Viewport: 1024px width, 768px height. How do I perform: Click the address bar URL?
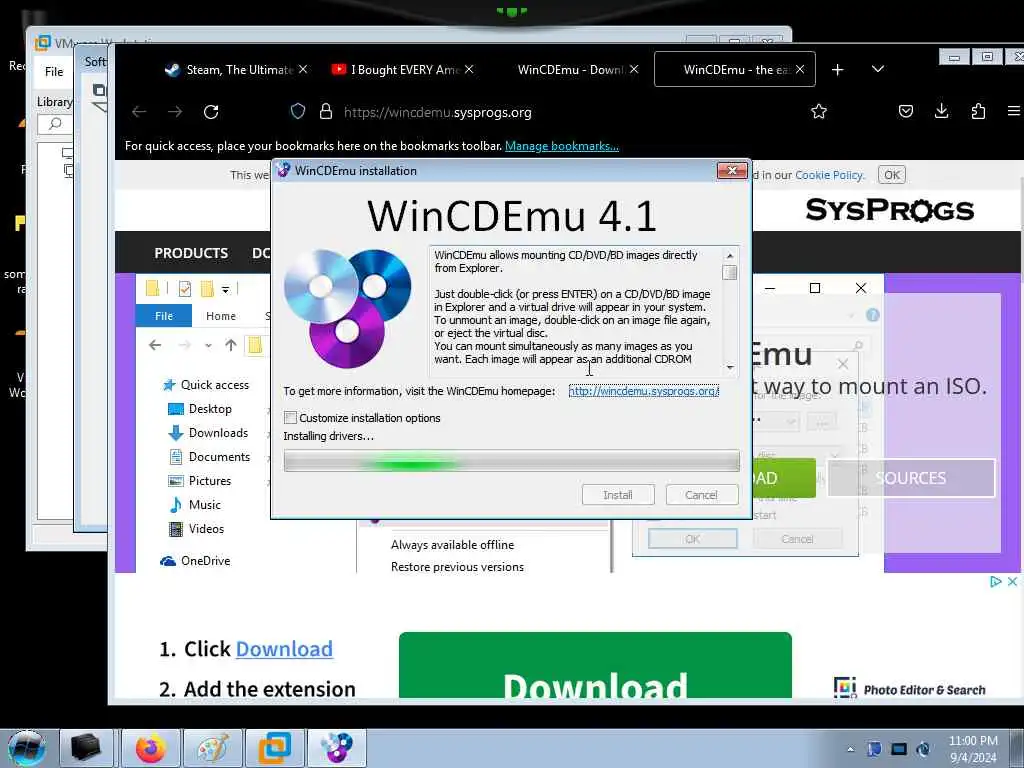[x=438, y=112]
